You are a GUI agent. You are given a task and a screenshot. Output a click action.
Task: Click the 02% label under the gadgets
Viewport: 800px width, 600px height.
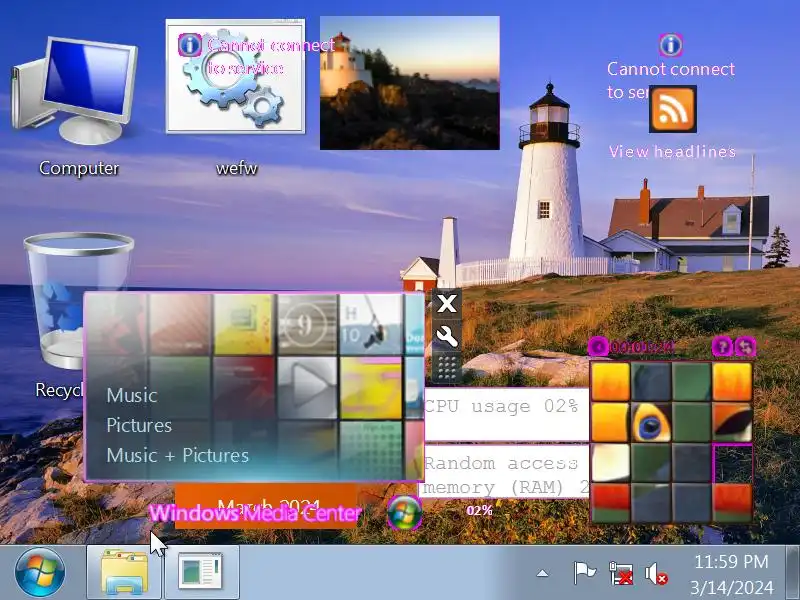[479, 510]
